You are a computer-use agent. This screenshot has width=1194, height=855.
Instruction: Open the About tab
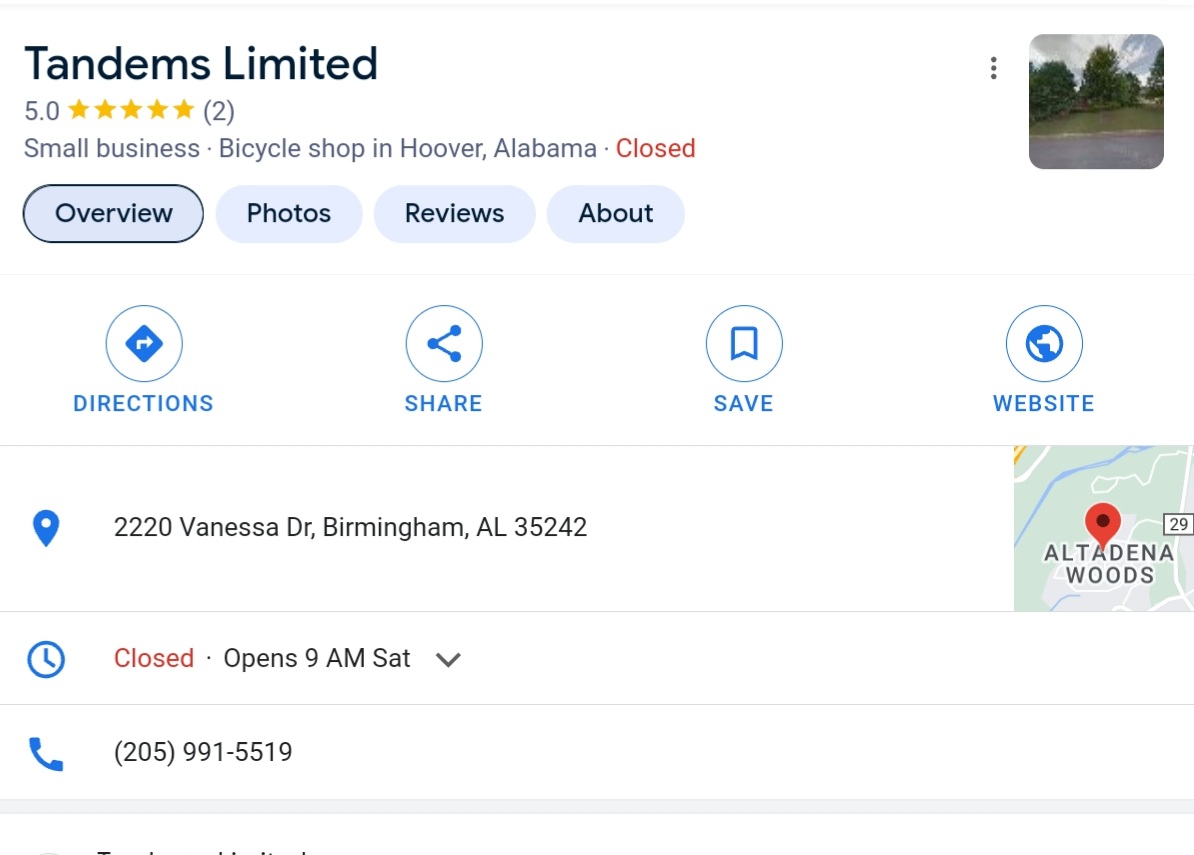click(x=615, y=213)
